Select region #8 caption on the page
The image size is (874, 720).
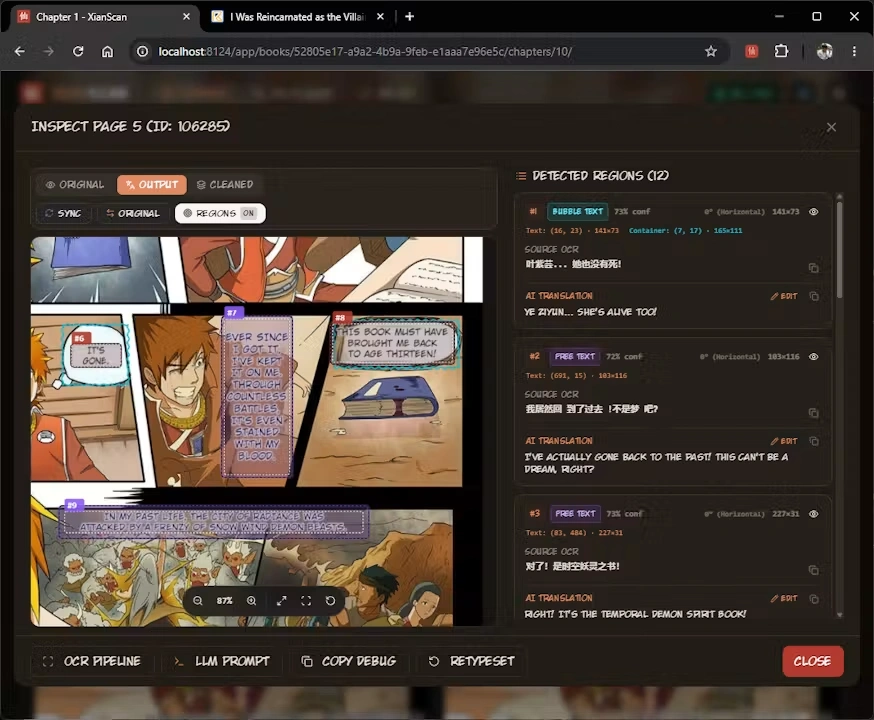pos(395,342)
